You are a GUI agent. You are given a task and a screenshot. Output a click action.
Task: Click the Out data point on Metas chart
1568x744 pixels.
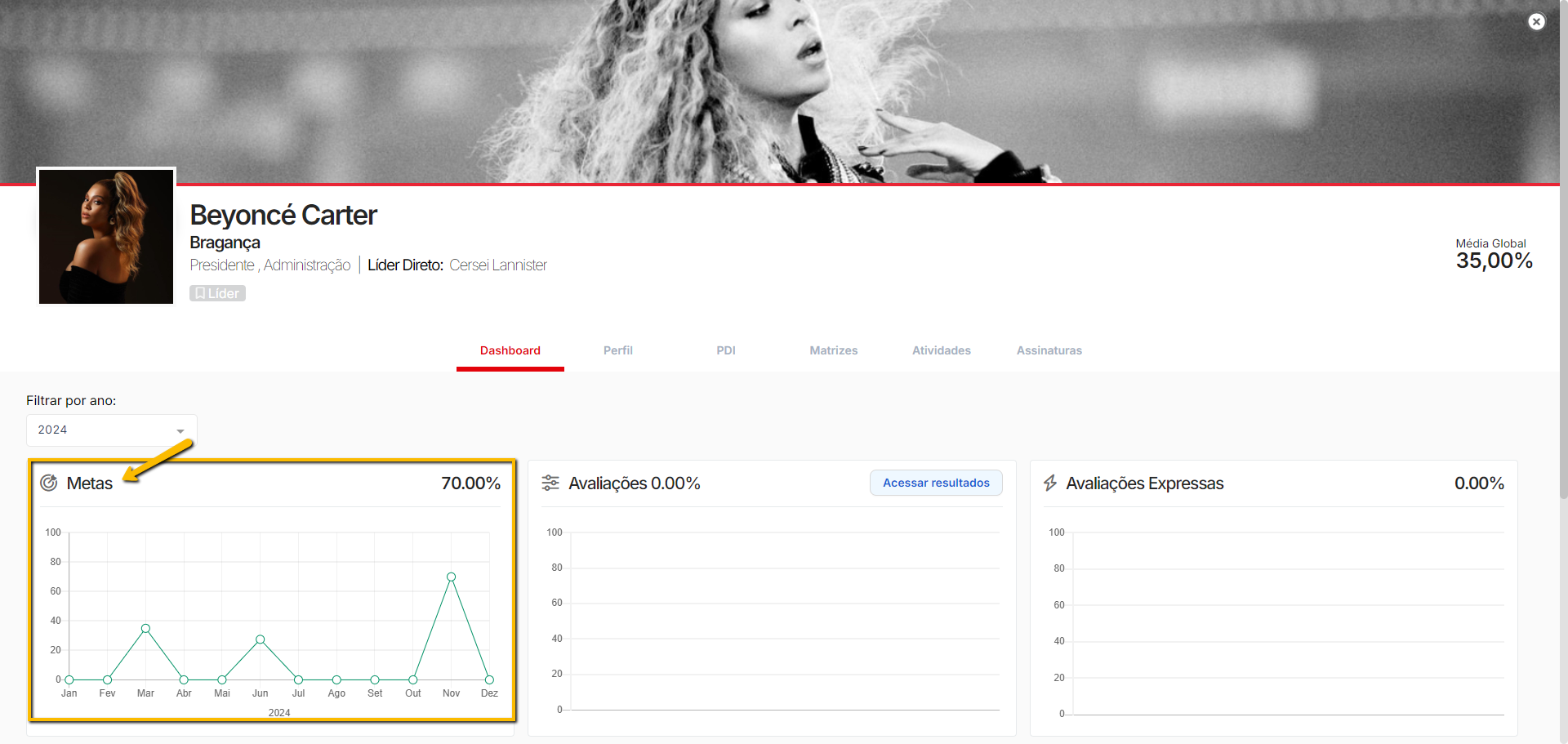point(413,679)
